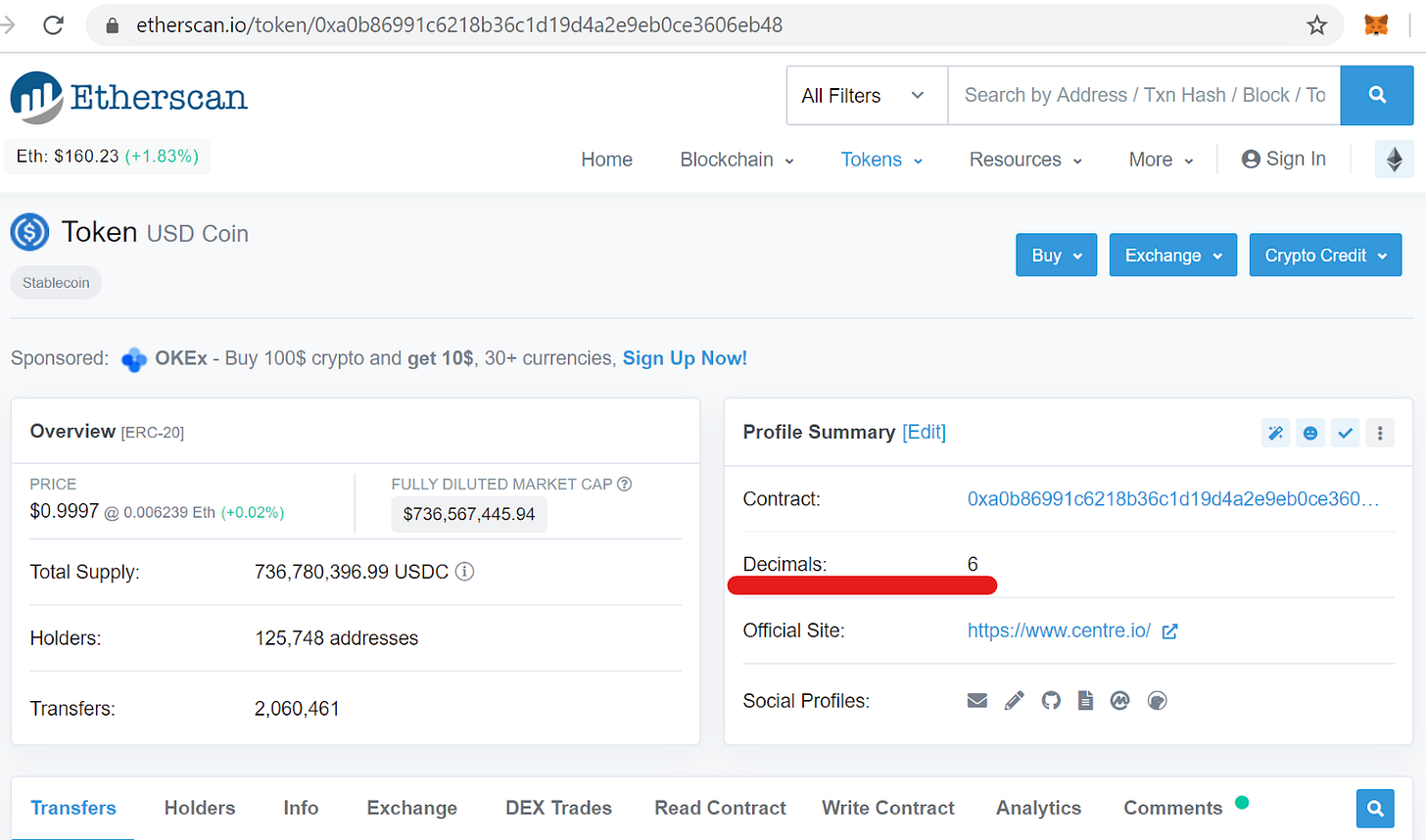Click the total supply info icon
The width and height of the screenshot is (1426, 840).
(x=465, y=571)
